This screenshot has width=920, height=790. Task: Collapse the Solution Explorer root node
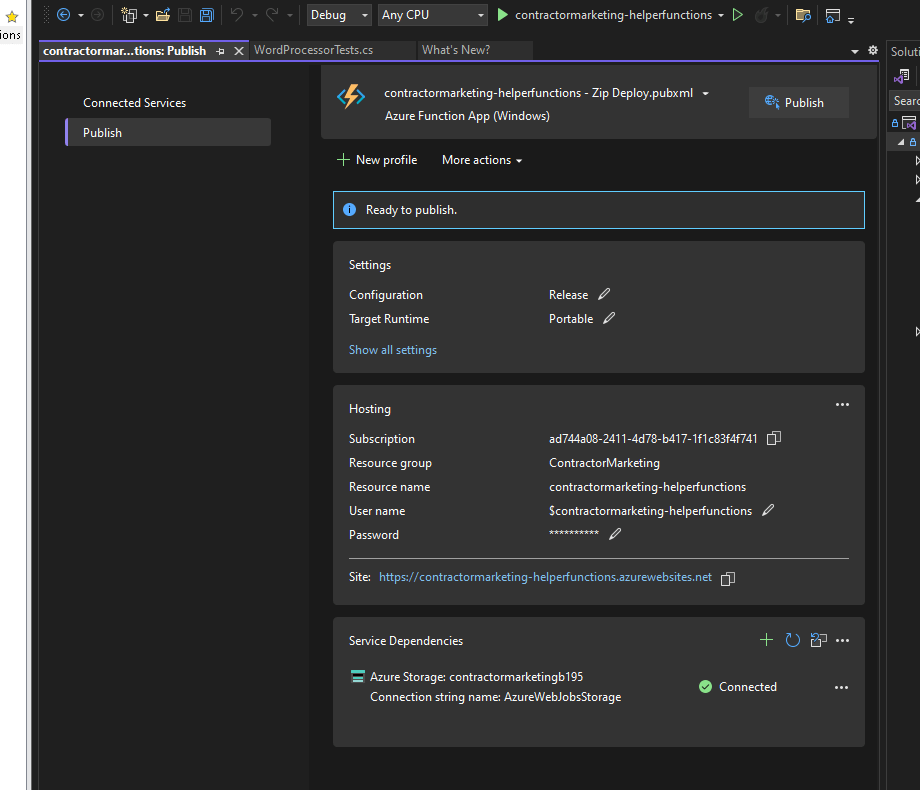click(901, 142)
